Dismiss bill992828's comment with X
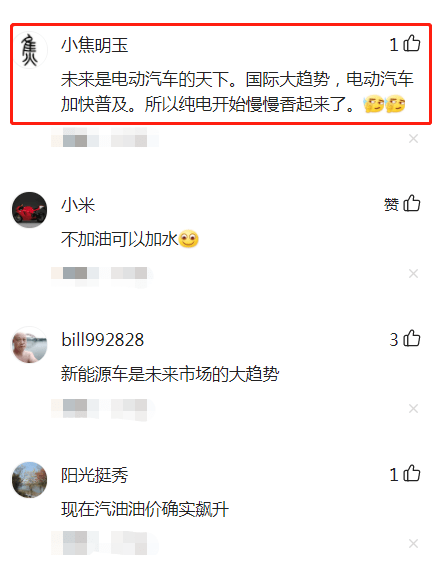The image size is (445, 574). click(x=414, y=409)
